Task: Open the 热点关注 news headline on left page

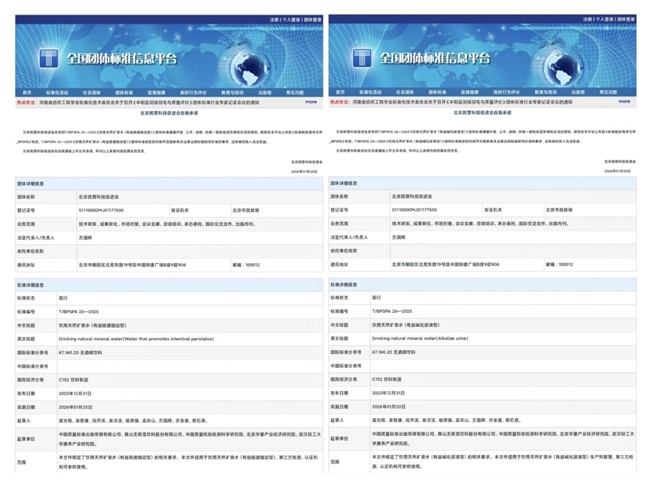Action: pyautogui.click(x=149, y=102)
